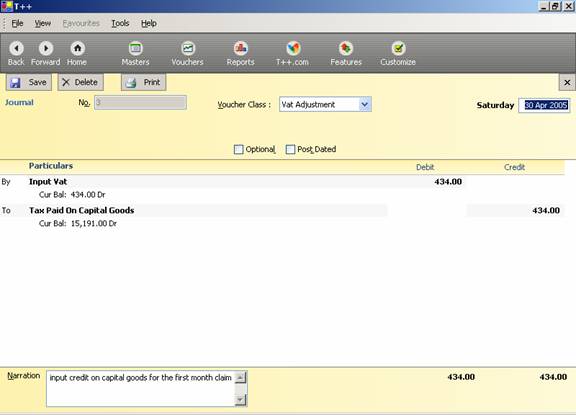Open the Tools menu
This screenshot has height=415, width=576.
(x=120, y=24)
